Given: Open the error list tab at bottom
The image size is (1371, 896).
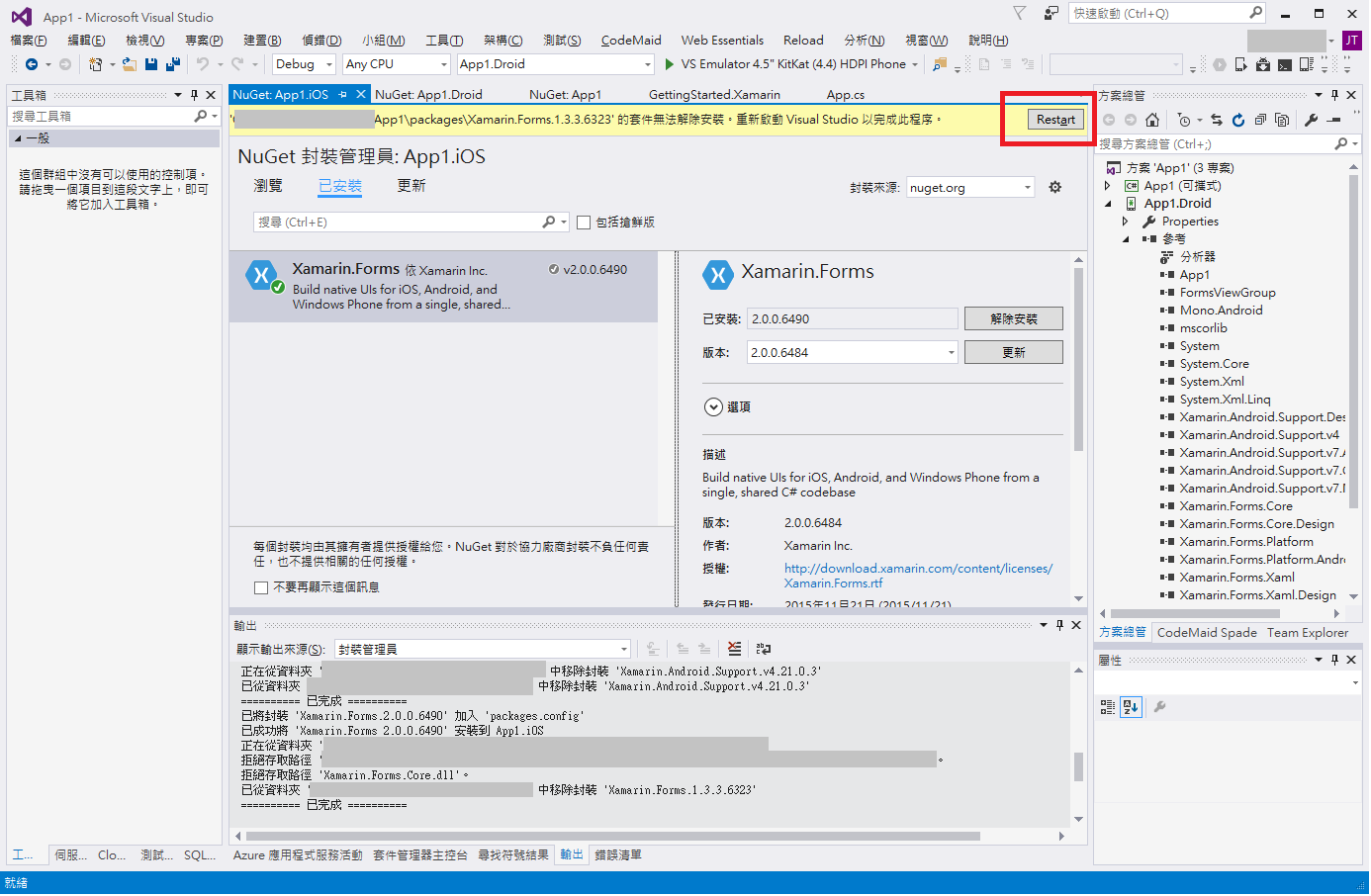Looking at the screenshot, I should [x=618, y=854].
